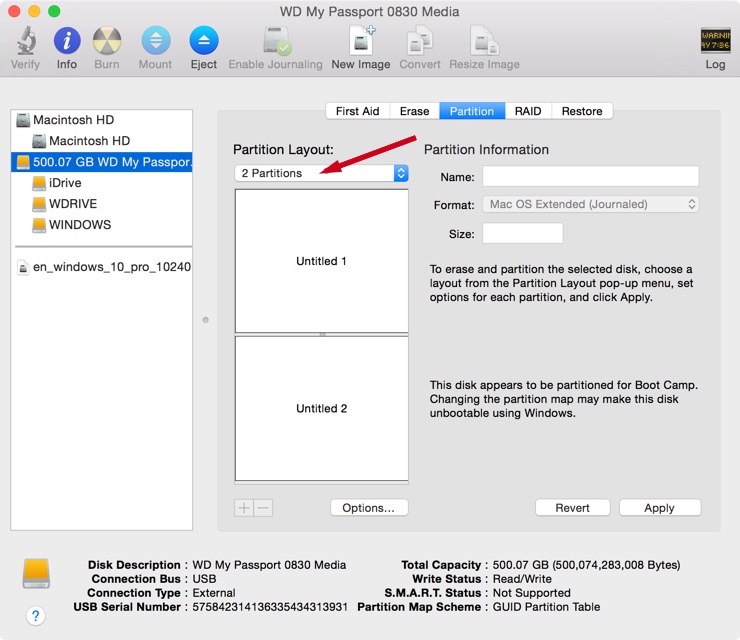This screenshot has width=740, height=640.
Task: Click the partition Name field
Action: [590, 176]
